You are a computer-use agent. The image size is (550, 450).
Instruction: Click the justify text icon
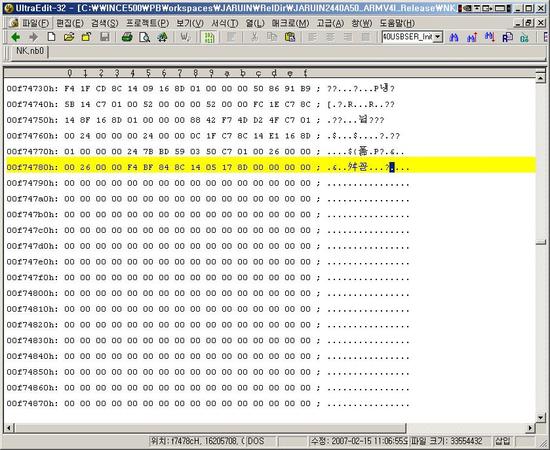[365, 37]
